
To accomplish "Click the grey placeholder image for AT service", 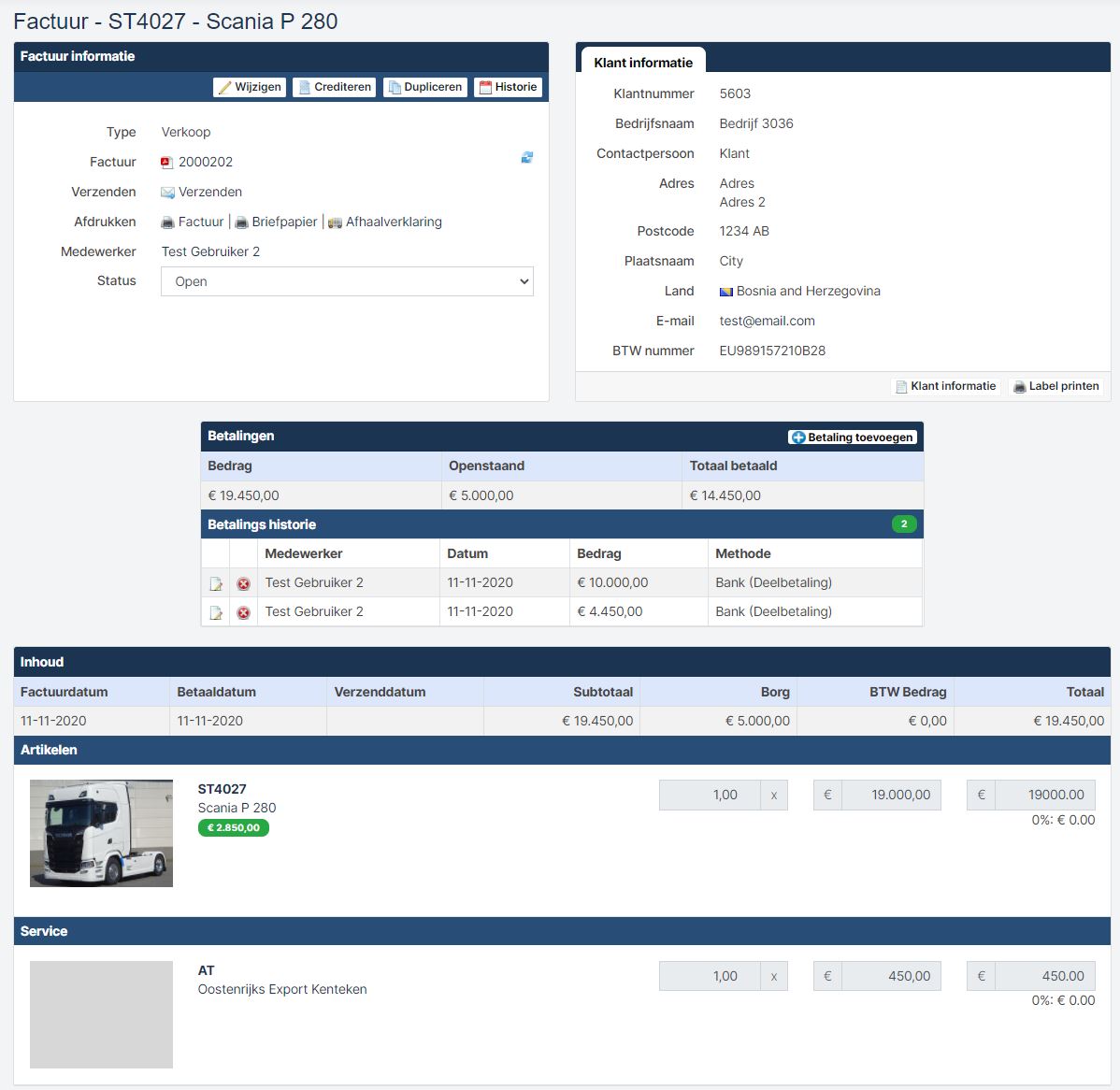I will click(101, 1014).
